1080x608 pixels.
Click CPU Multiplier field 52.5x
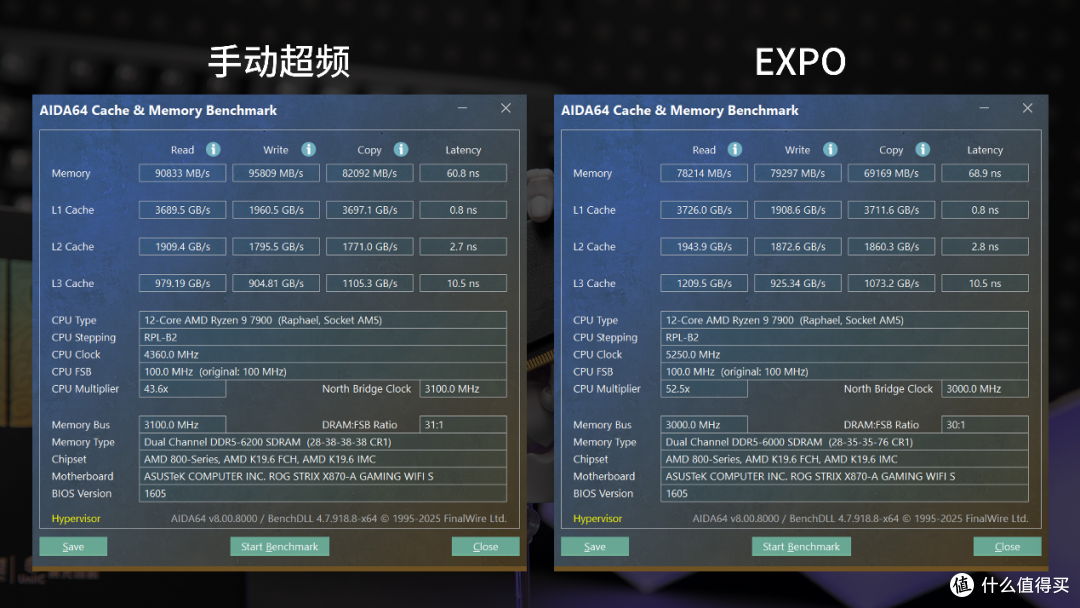(x=704, y=388)
